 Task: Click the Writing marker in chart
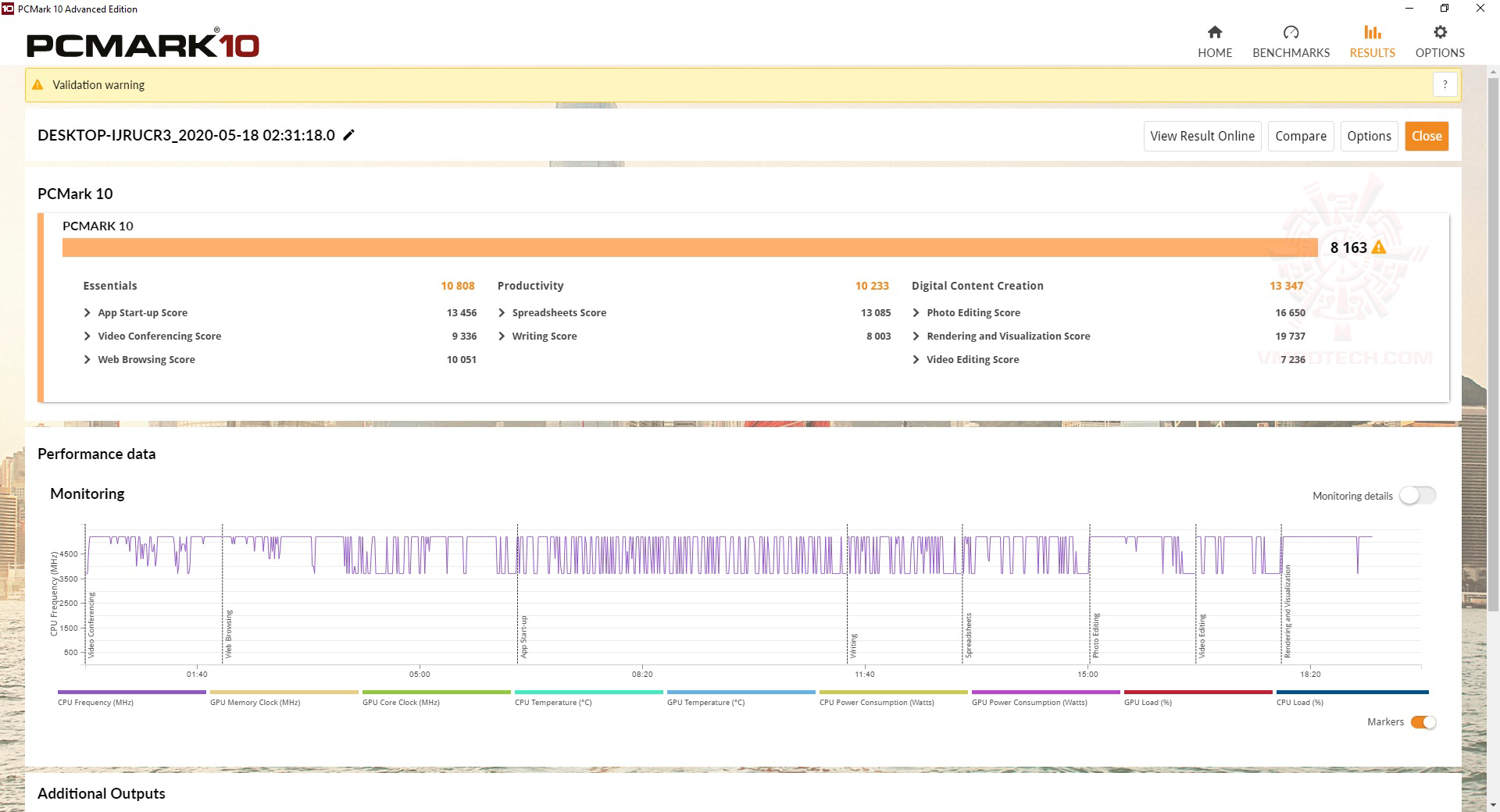pos(854,646)
